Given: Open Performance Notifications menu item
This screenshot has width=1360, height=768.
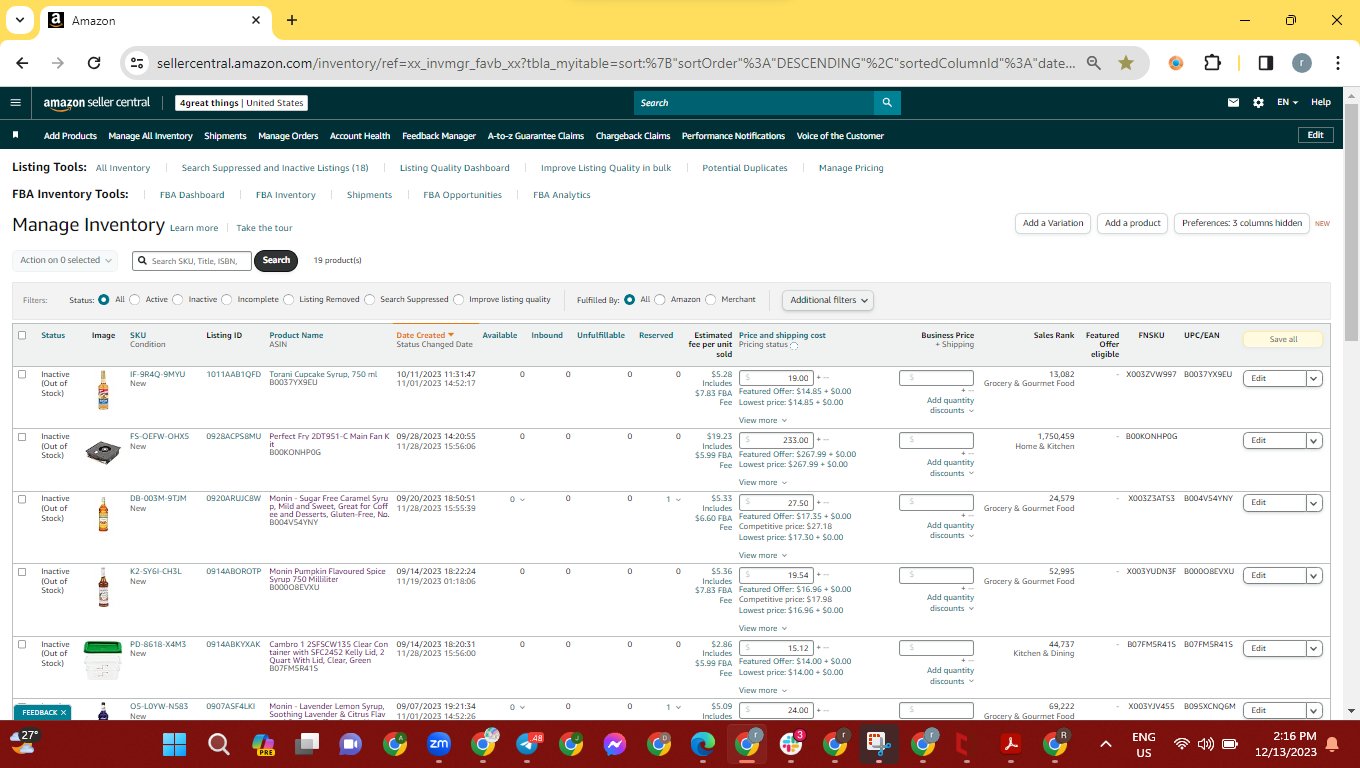Looking at the screenshot, I should [733, 136].
